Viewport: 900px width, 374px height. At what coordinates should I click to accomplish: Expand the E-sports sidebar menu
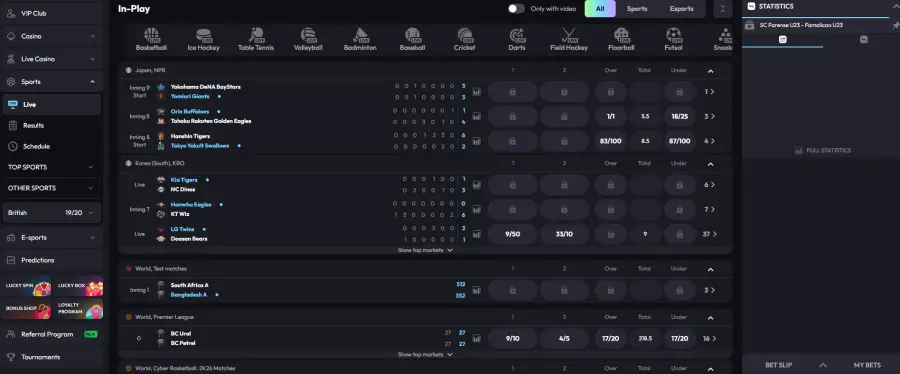(52, 237)
